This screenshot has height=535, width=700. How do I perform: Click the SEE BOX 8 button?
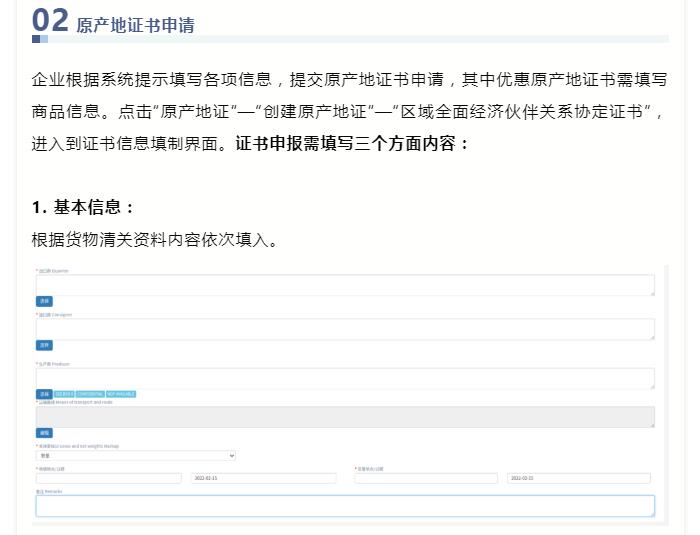(64, 394)
